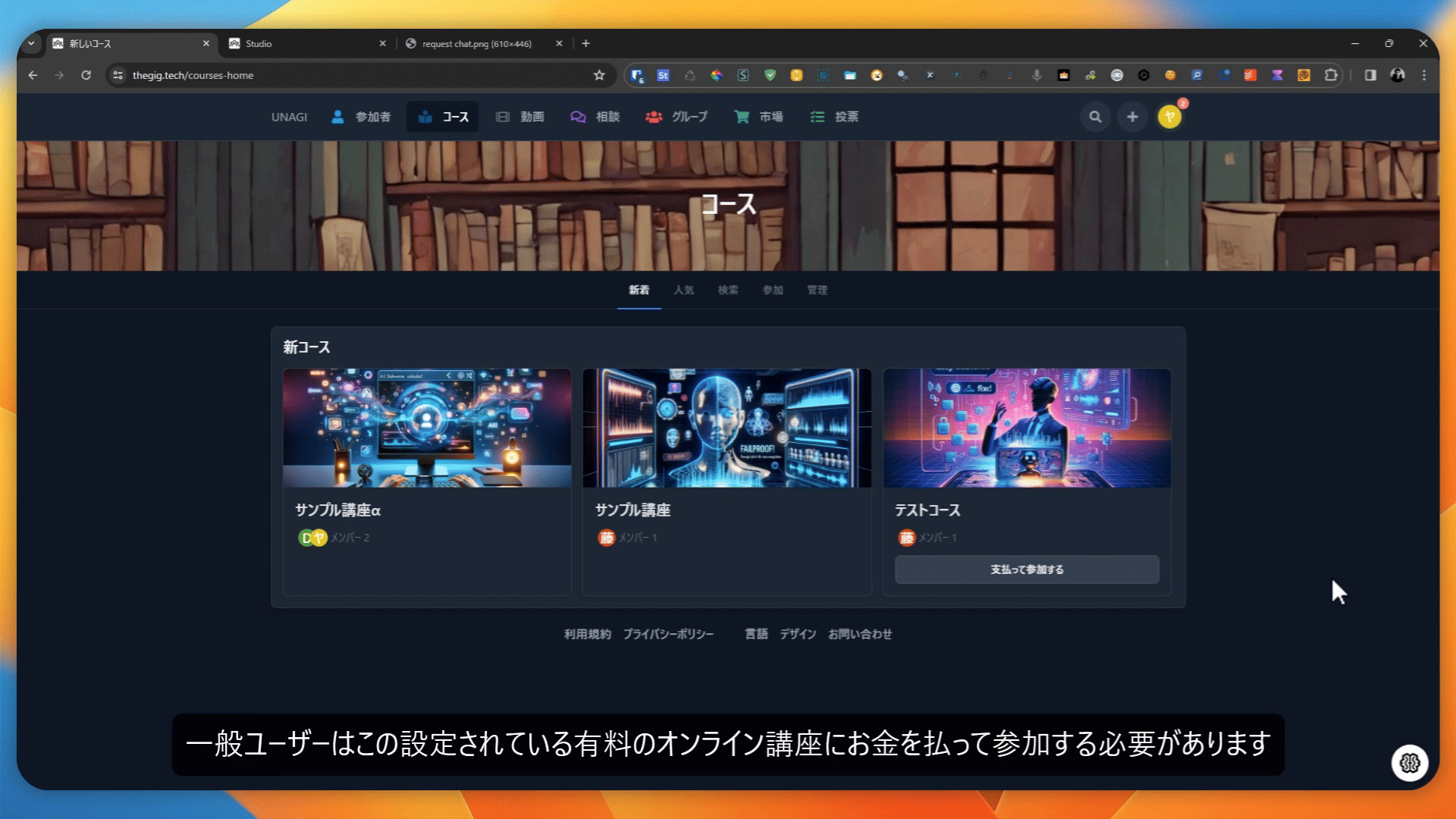Screen dimensions: 1456x819
Task: Go to the 動画 videos section
Action: (520, 117)
